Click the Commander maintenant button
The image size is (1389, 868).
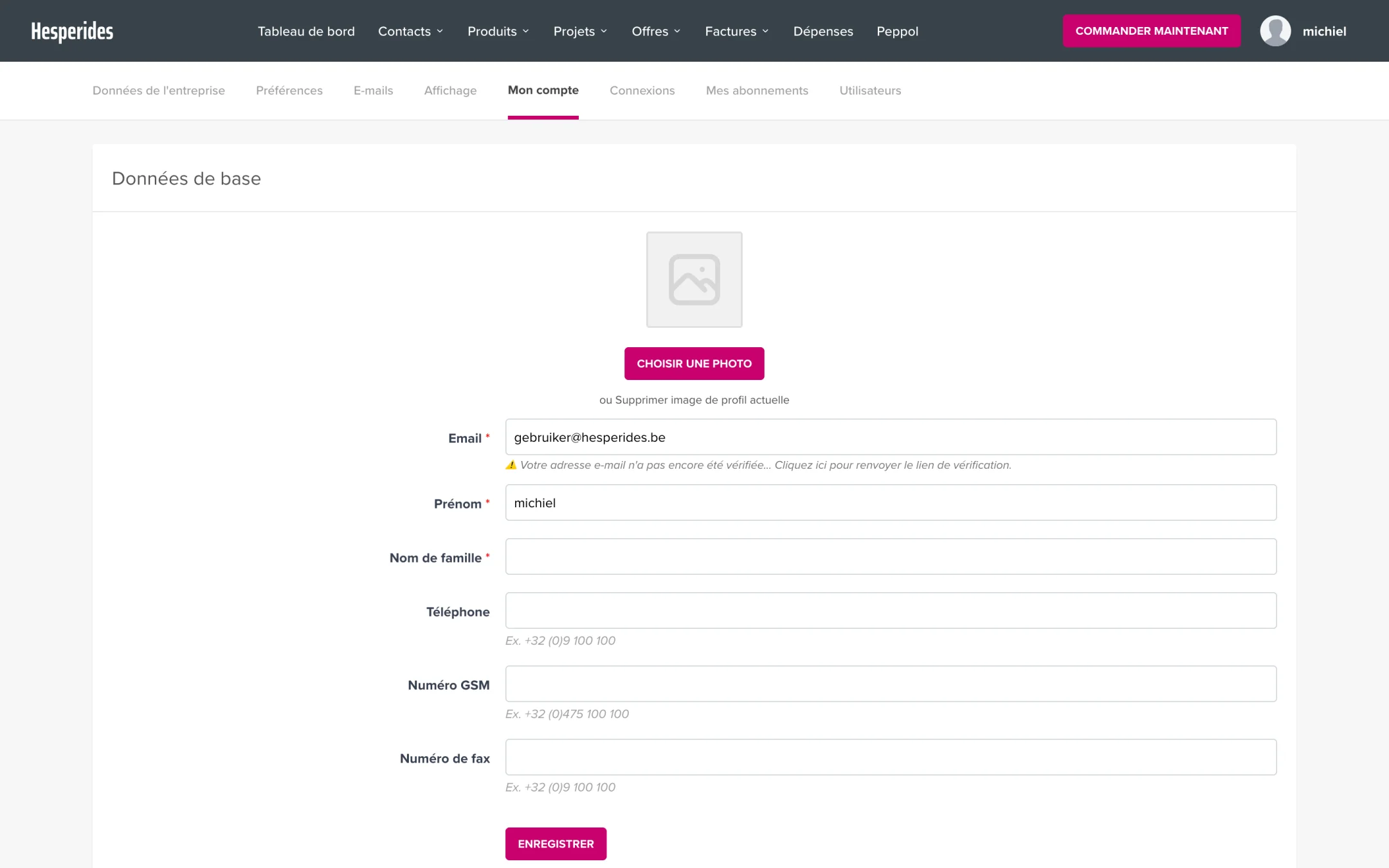[1152, 31]
